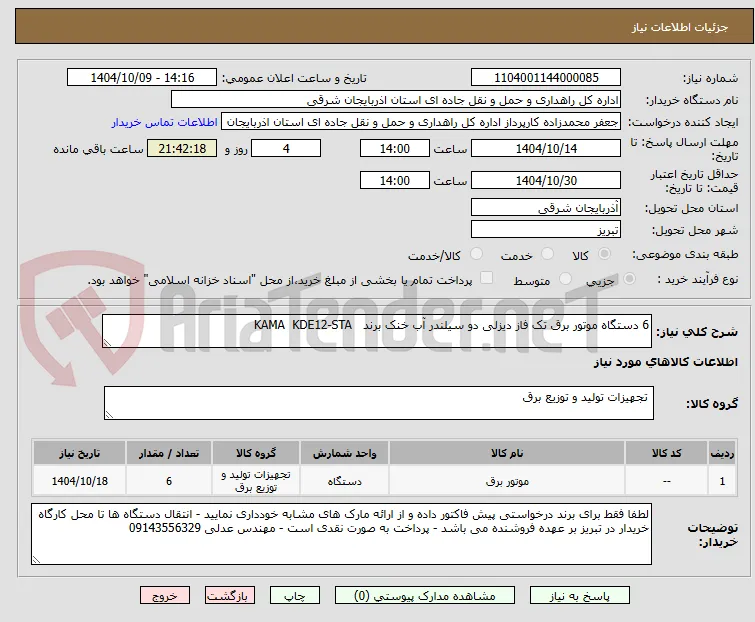This screenshot has height=622, width=755.
Task: Click the buyer organization name field
Action: tap(396, 100)
